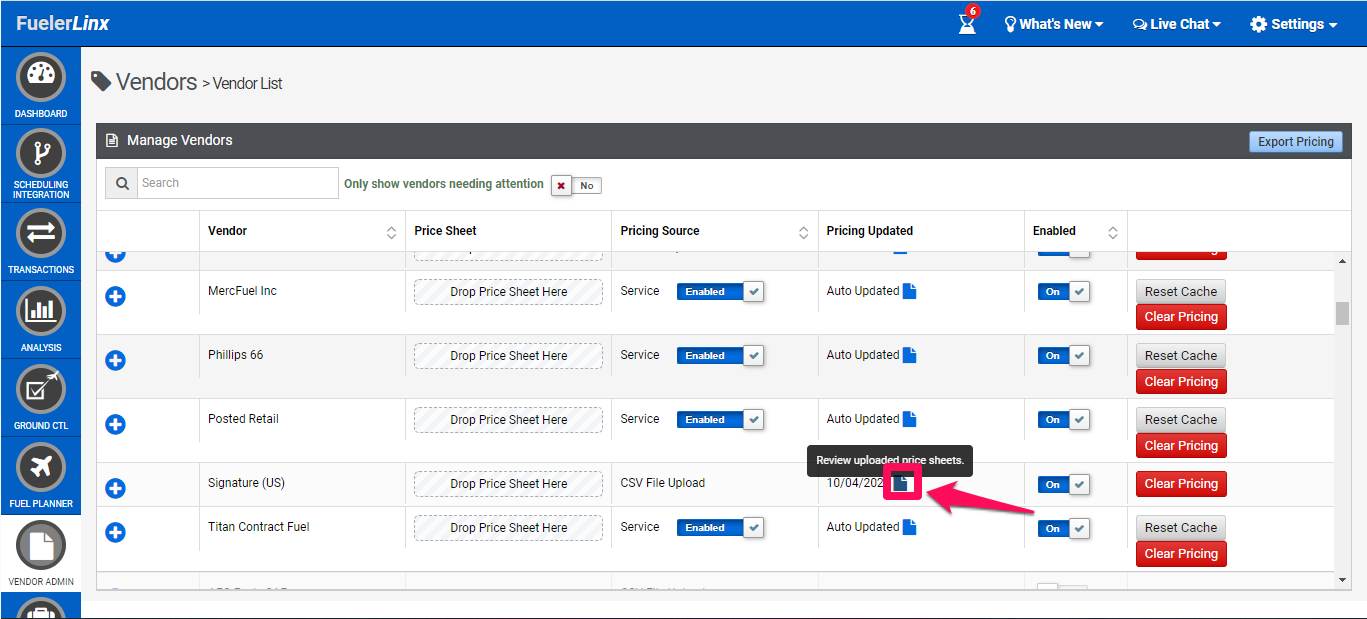
Task: Select the Signature (US) vendor name
Action: 246,483
